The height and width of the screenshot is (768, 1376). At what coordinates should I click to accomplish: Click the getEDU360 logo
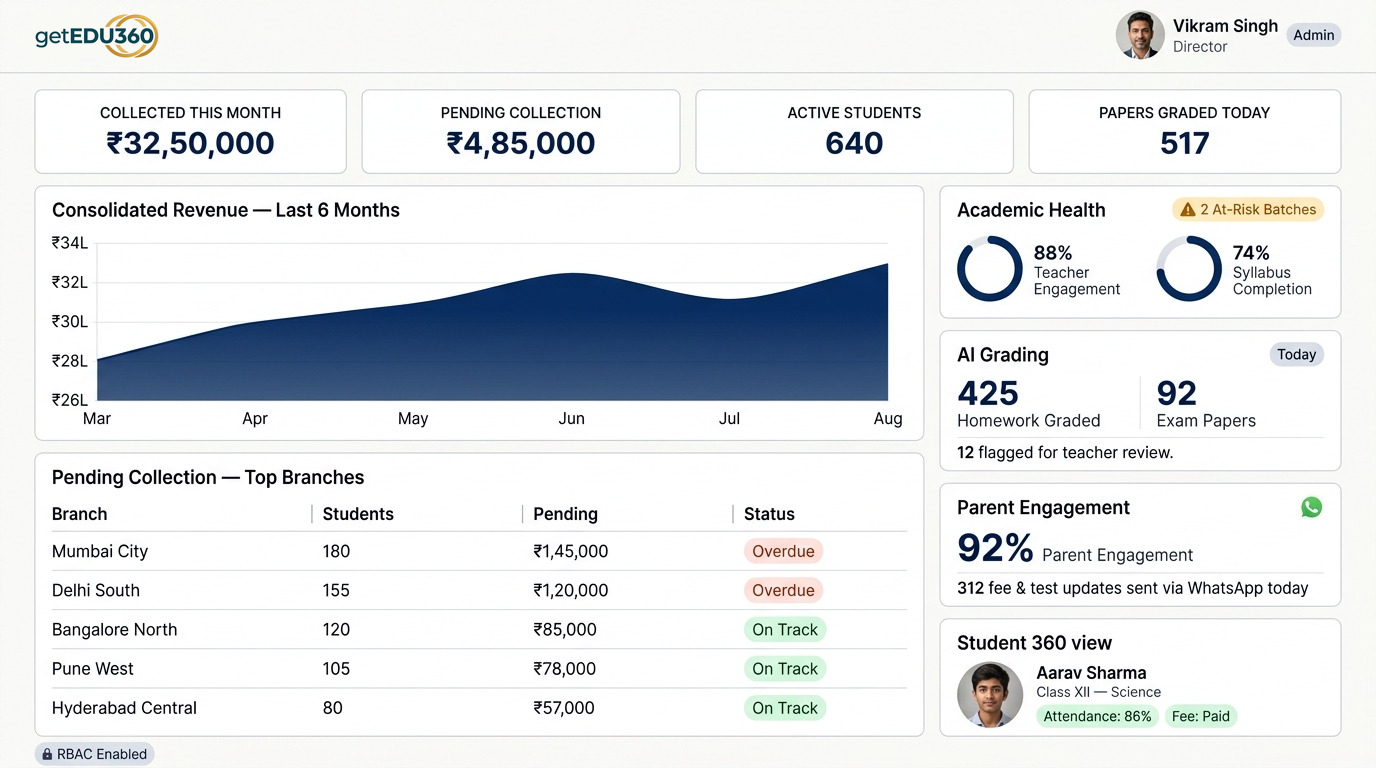(x=96, y=36)
